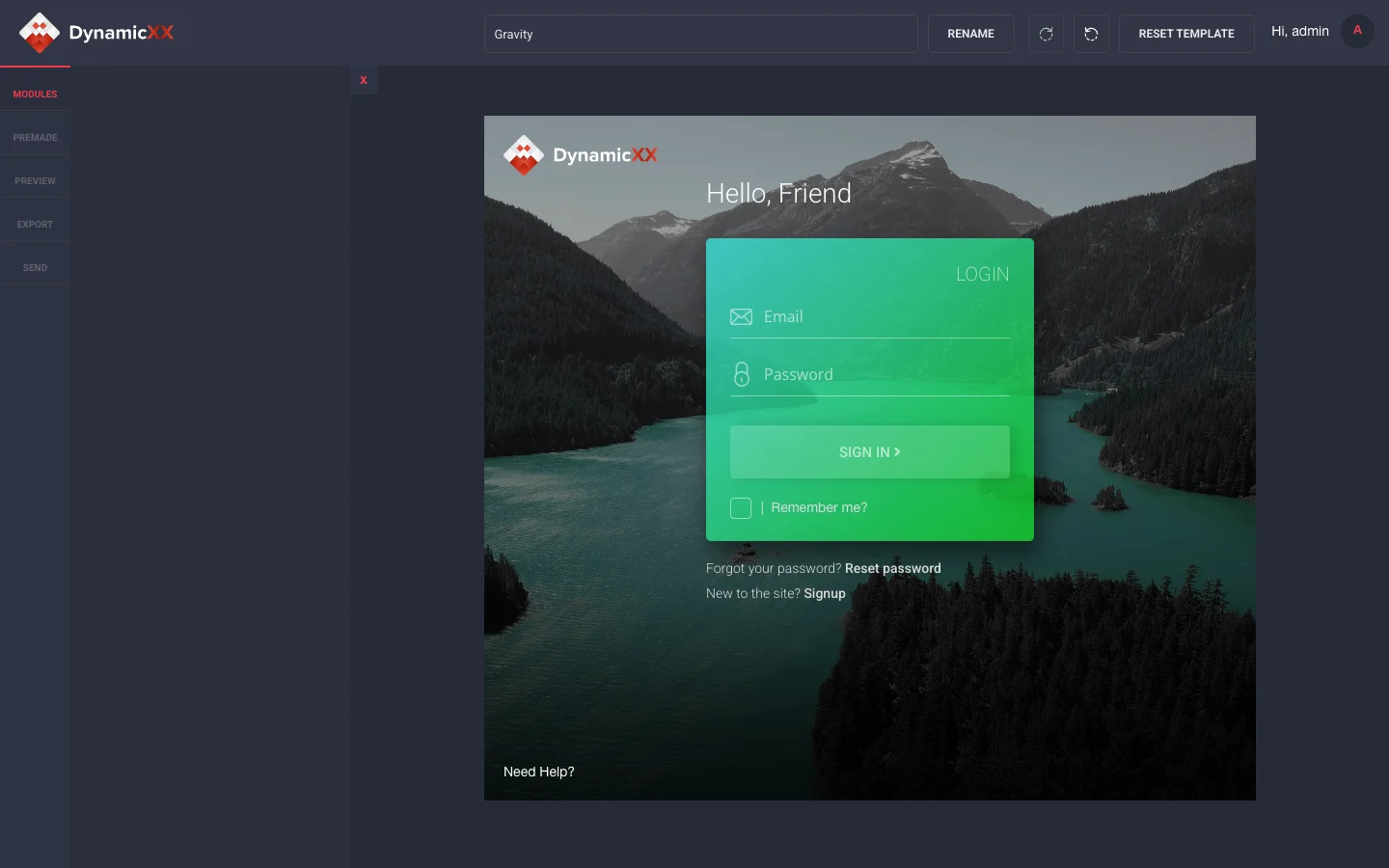Open the Modules sidebar tab
1389x868 pixels.
35,95
